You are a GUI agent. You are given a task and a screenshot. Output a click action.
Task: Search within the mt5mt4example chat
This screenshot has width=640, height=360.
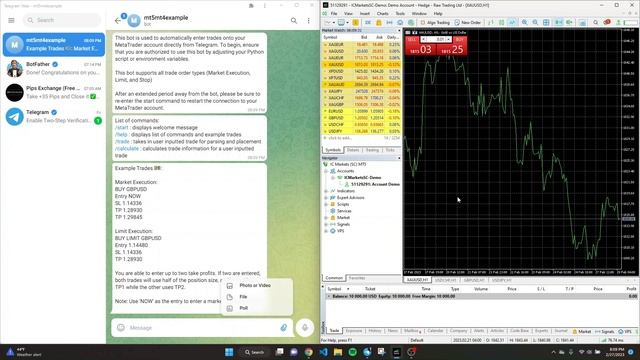294,20
